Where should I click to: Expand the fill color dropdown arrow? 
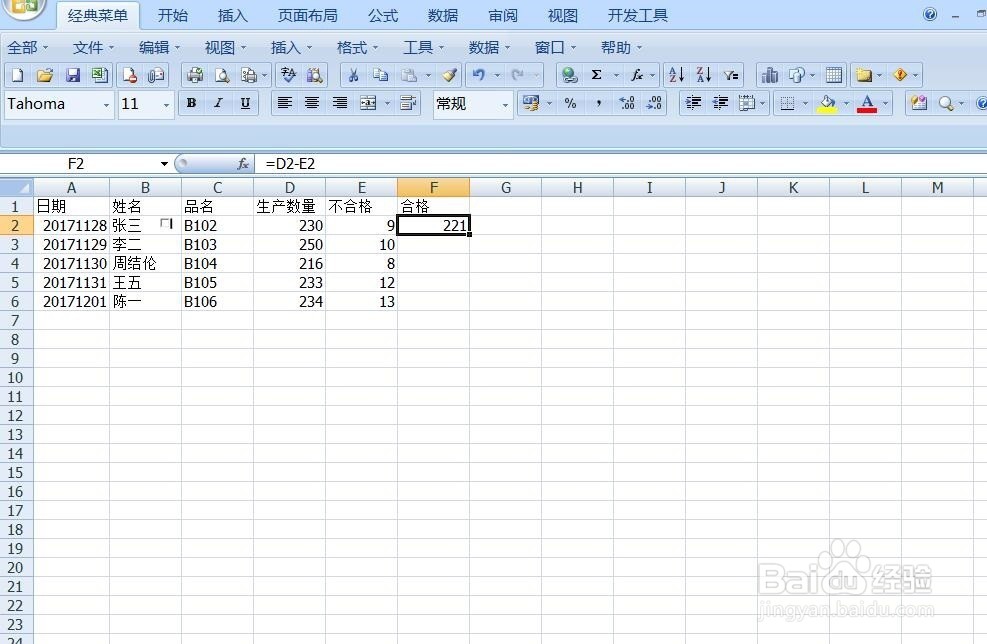tap(845, 103)
